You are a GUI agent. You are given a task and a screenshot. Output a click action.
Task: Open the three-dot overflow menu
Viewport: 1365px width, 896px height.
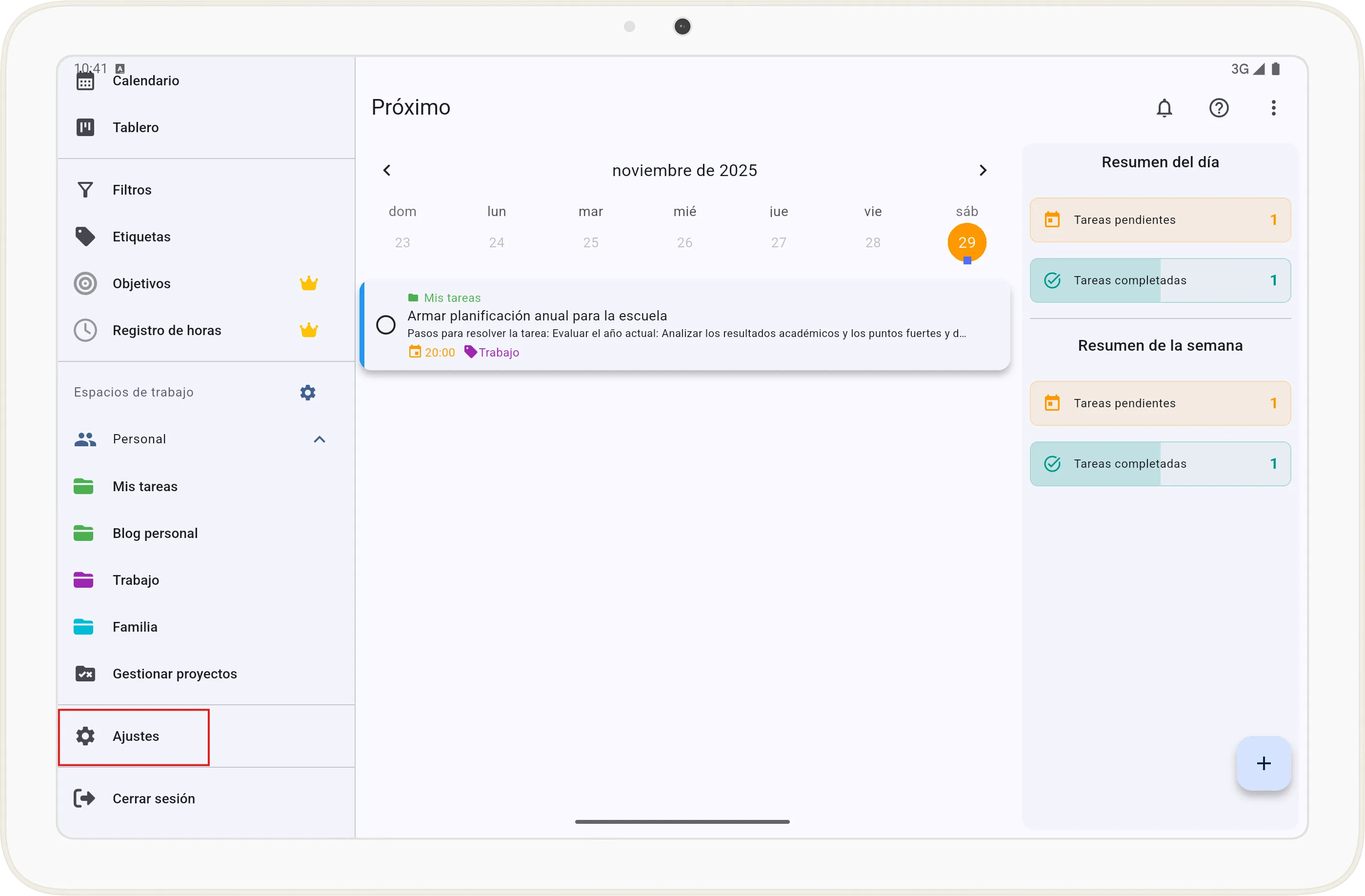pyautogui.click(x=1273, y=108)
